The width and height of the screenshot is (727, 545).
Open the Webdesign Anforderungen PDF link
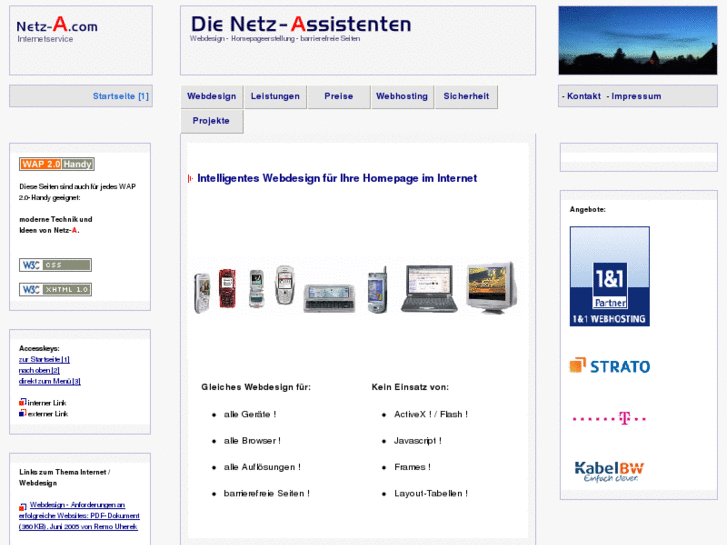(79, 516)
